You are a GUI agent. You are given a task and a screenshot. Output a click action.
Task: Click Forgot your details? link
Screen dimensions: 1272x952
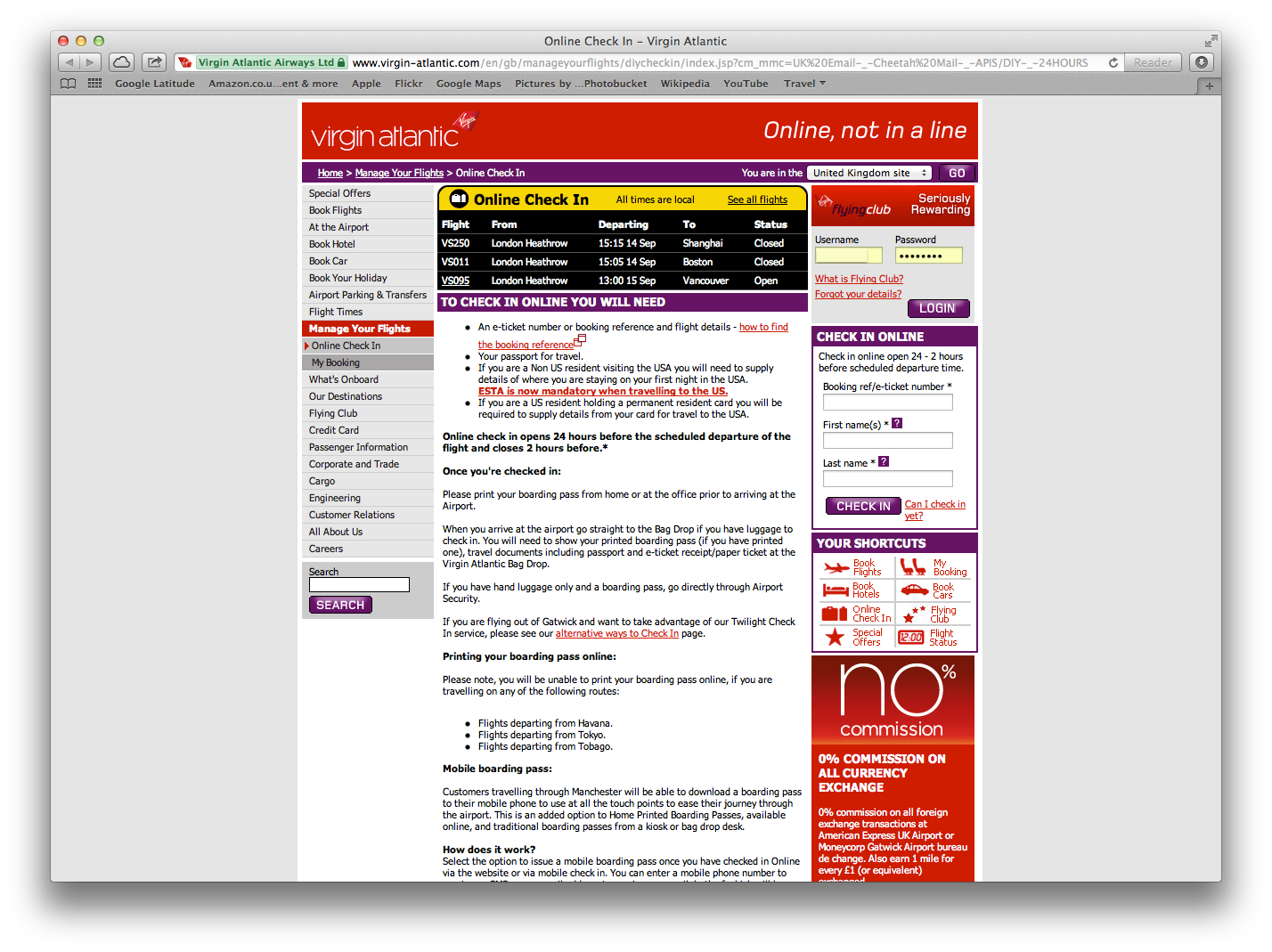pos(858,294)
